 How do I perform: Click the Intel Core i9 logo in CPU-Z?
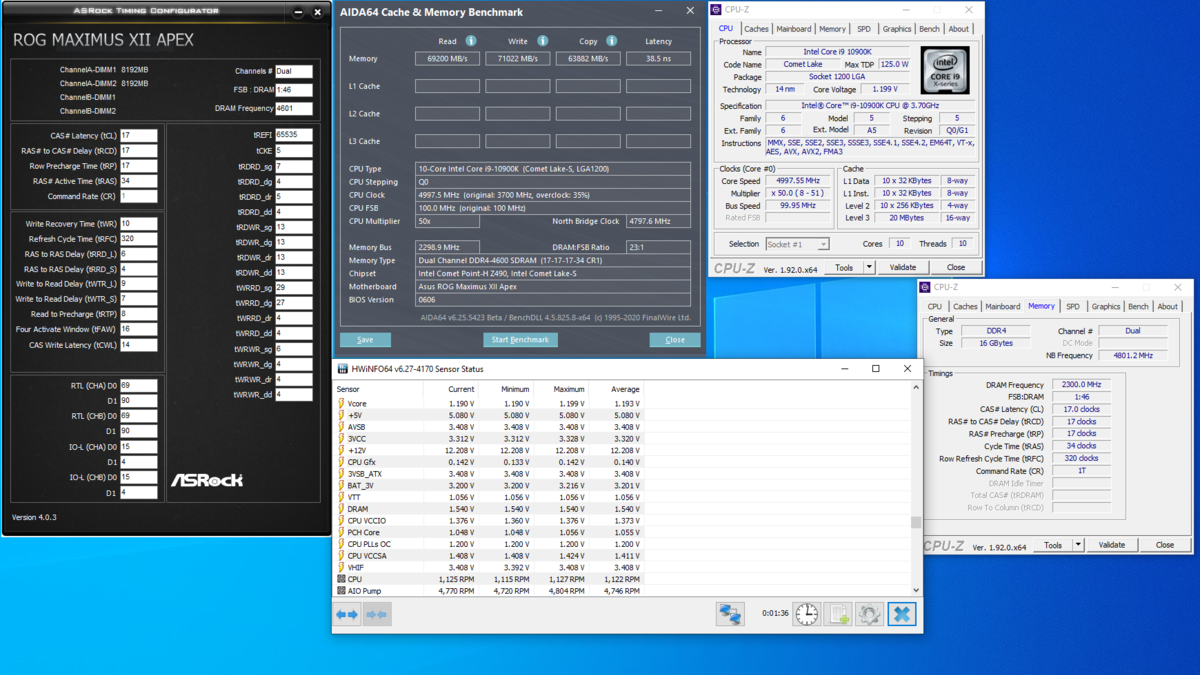tap(945, 70)
